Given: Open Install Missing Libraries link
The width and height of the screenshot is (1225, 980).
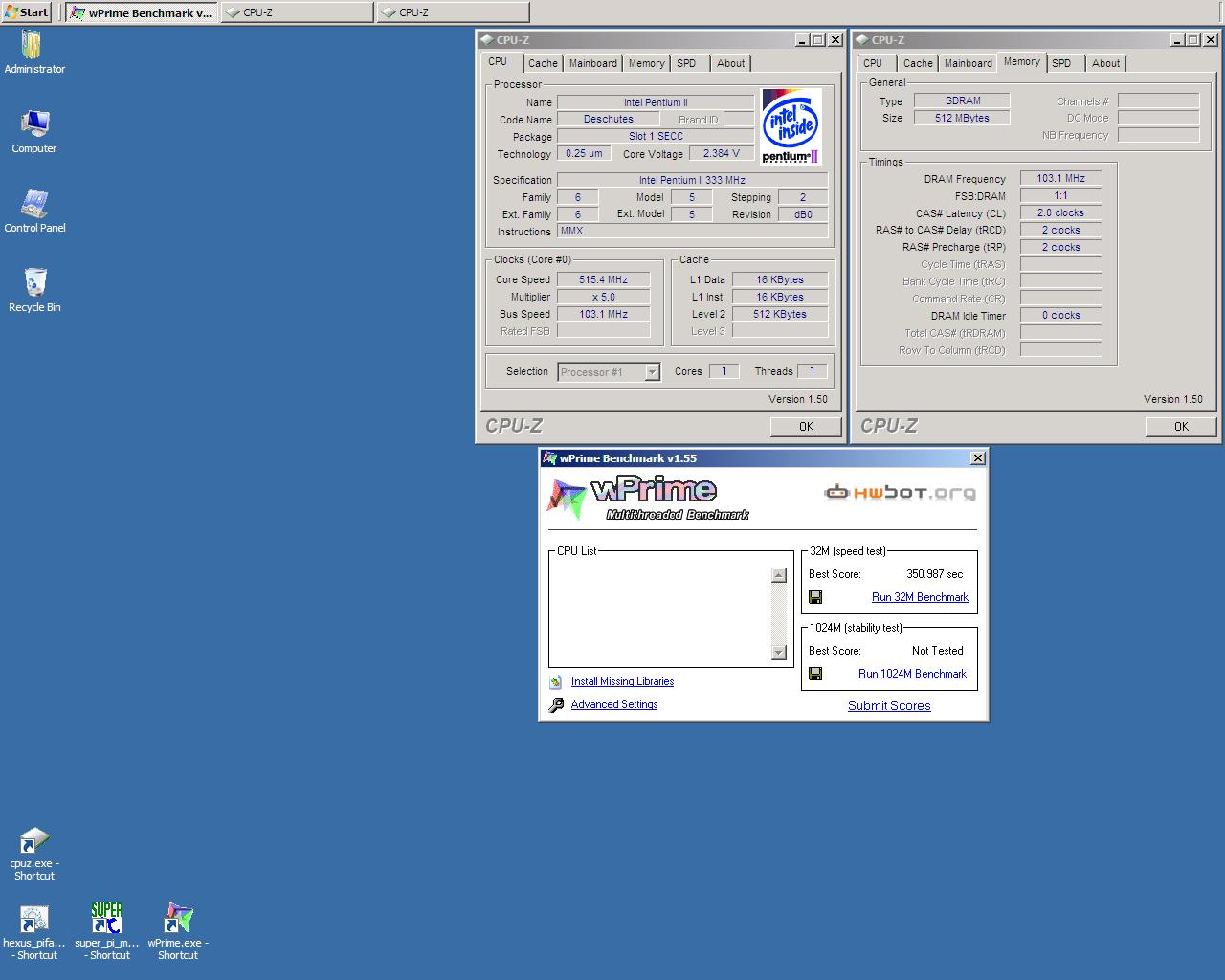Looking at the screenshot, I should (622, 681).
